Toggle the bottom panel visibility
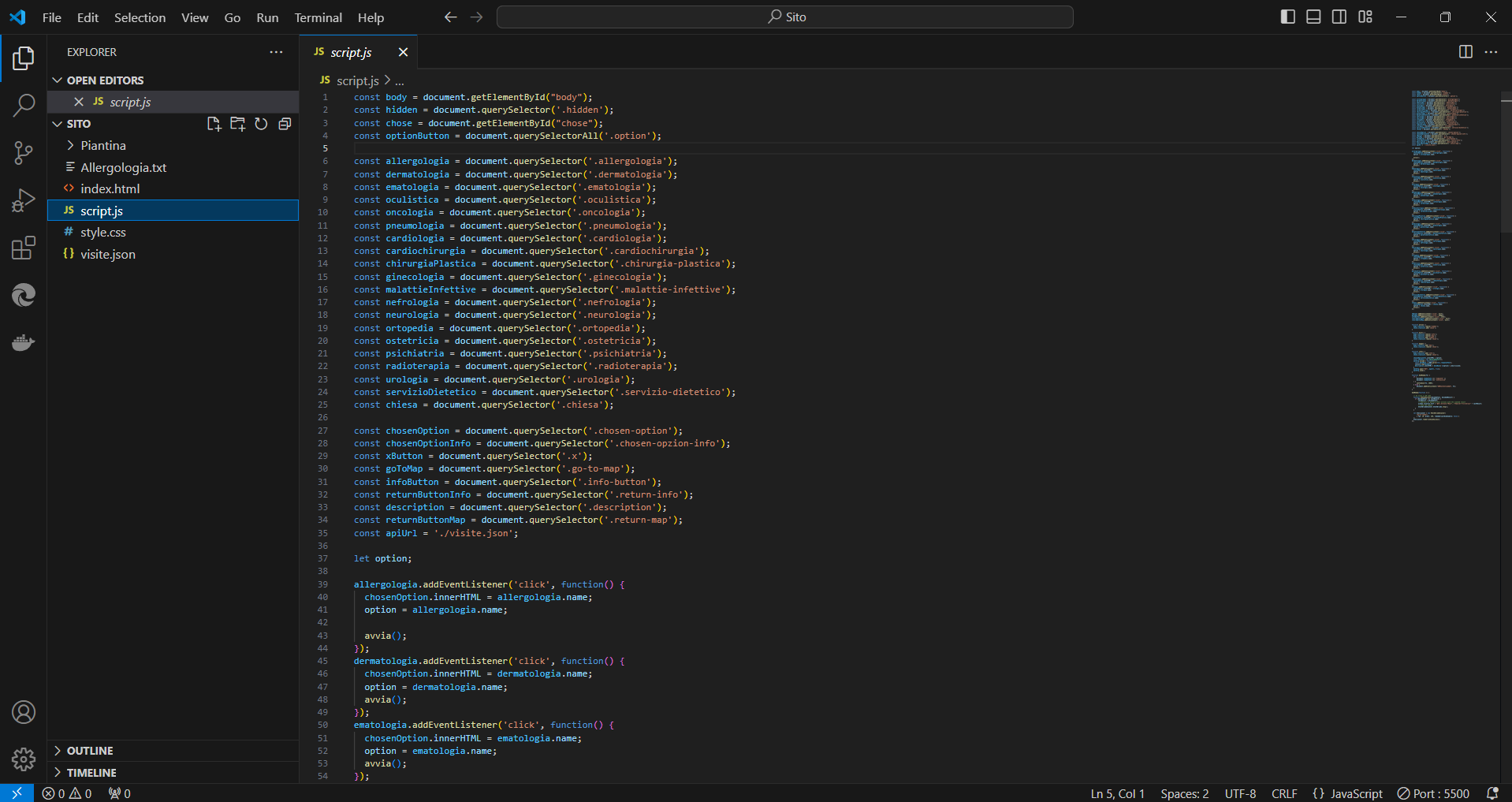Screen dimensions: 1512x802 pyautogui.click(x=1313, y=17)
